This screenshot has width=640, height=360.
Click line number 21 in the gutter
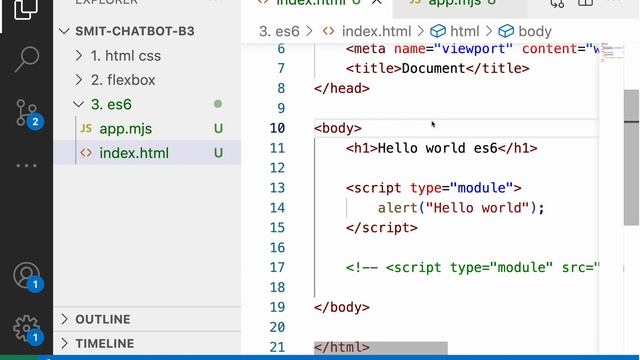277,347
